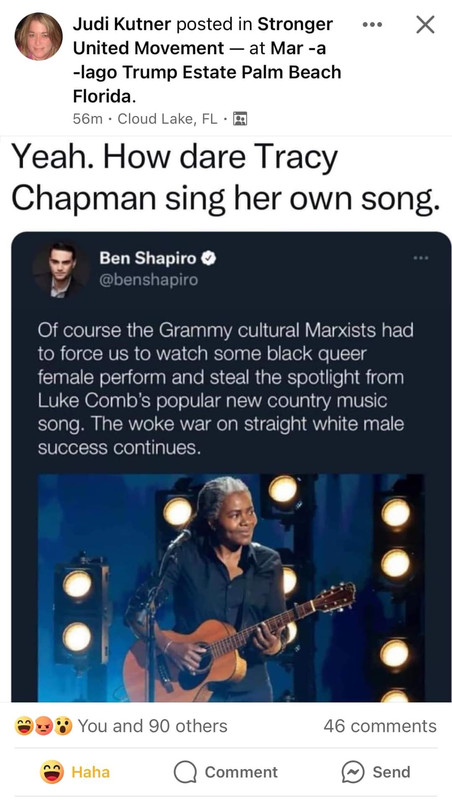This screenshot has width=452, height=800.
Task: Show who reacted: You and 90 others
Action: pos(153,726)
